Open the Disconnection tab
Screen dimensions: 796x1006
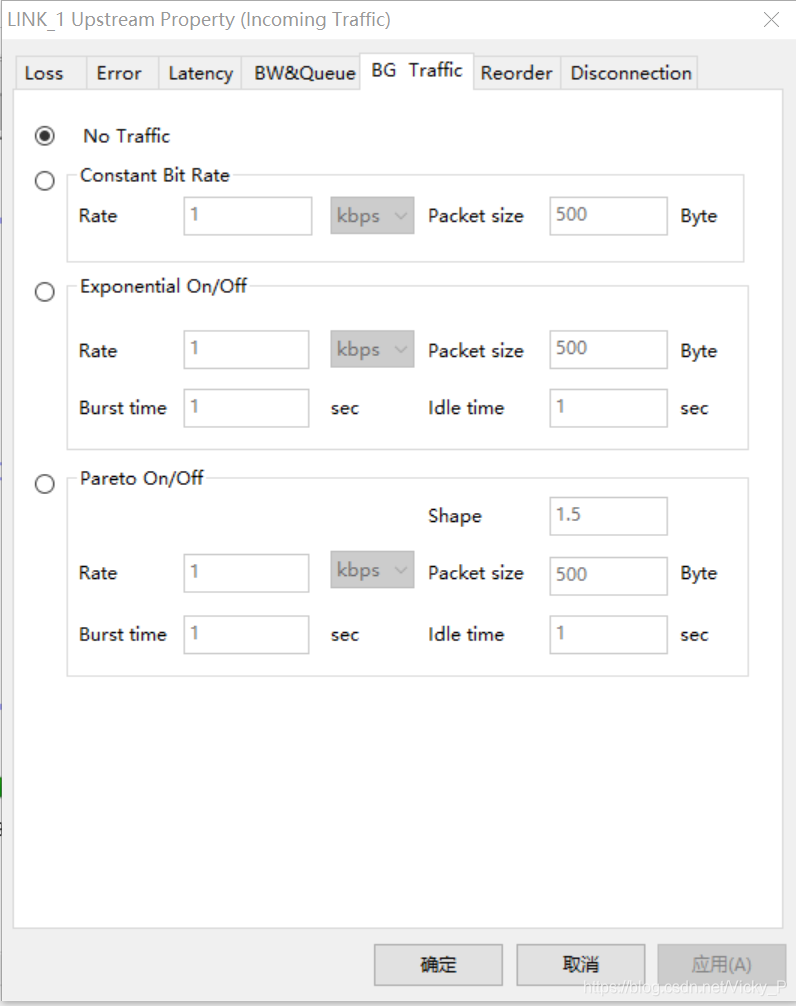click(630, 73)
